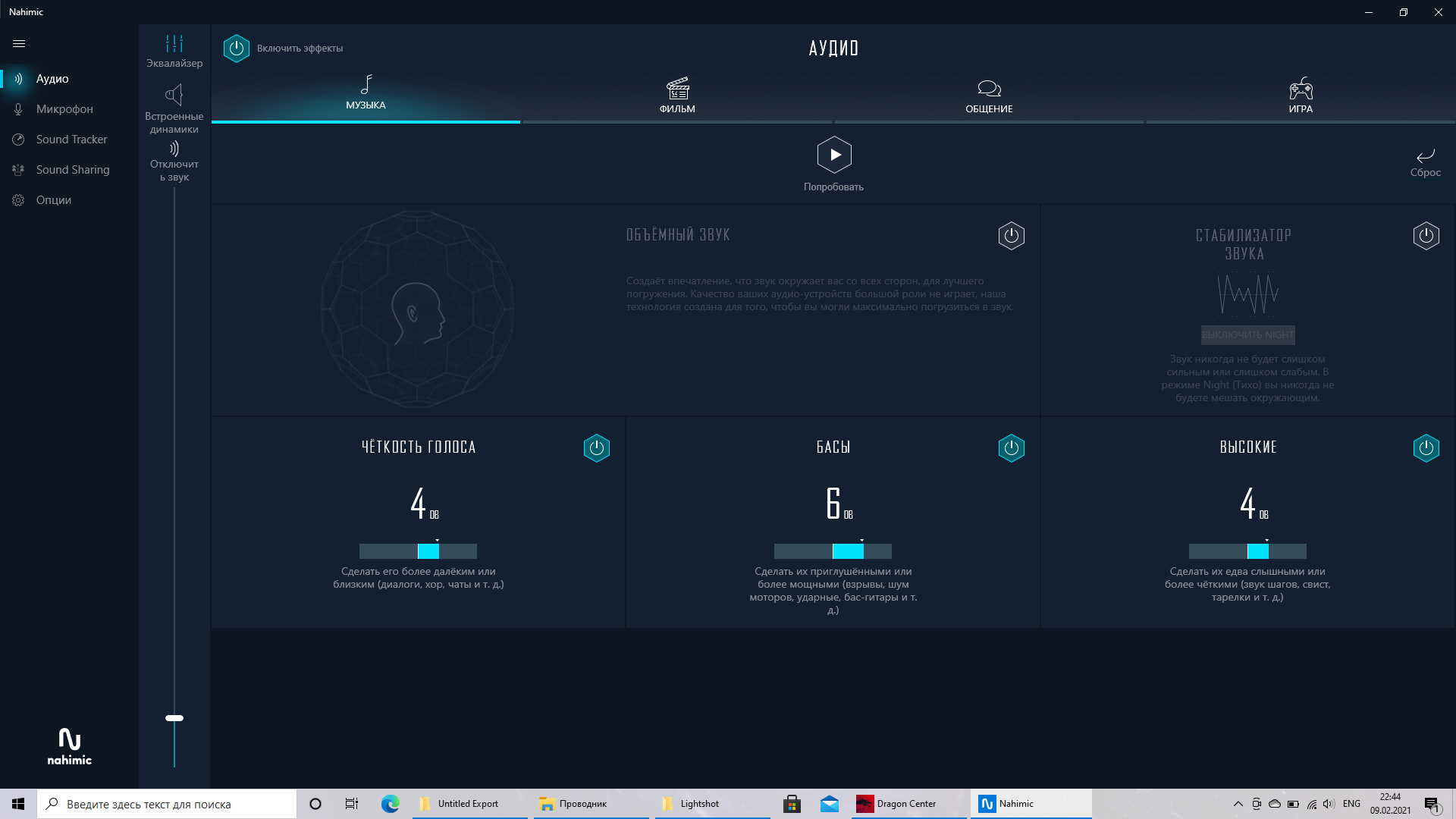
Task: Go to the Микрофон section
Action: 64,109
